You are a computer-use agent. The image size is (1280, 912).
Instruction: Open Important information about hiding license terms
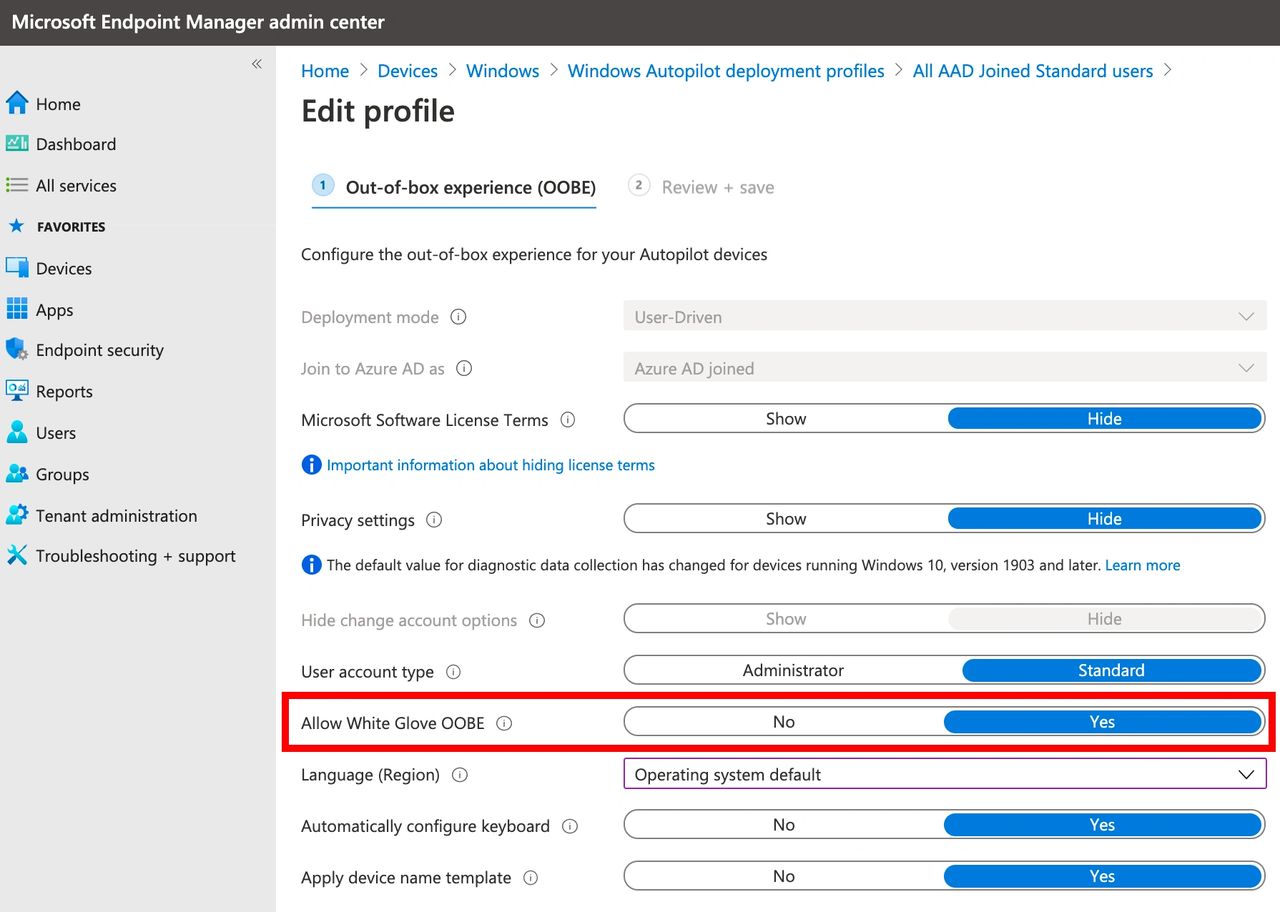(x=490, y=465)
